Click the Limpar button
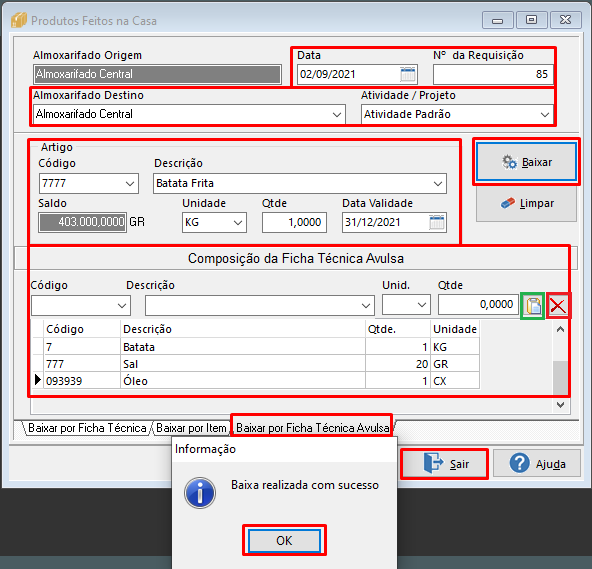The width and height of the screenshot is (592, 569). (526, 203)
